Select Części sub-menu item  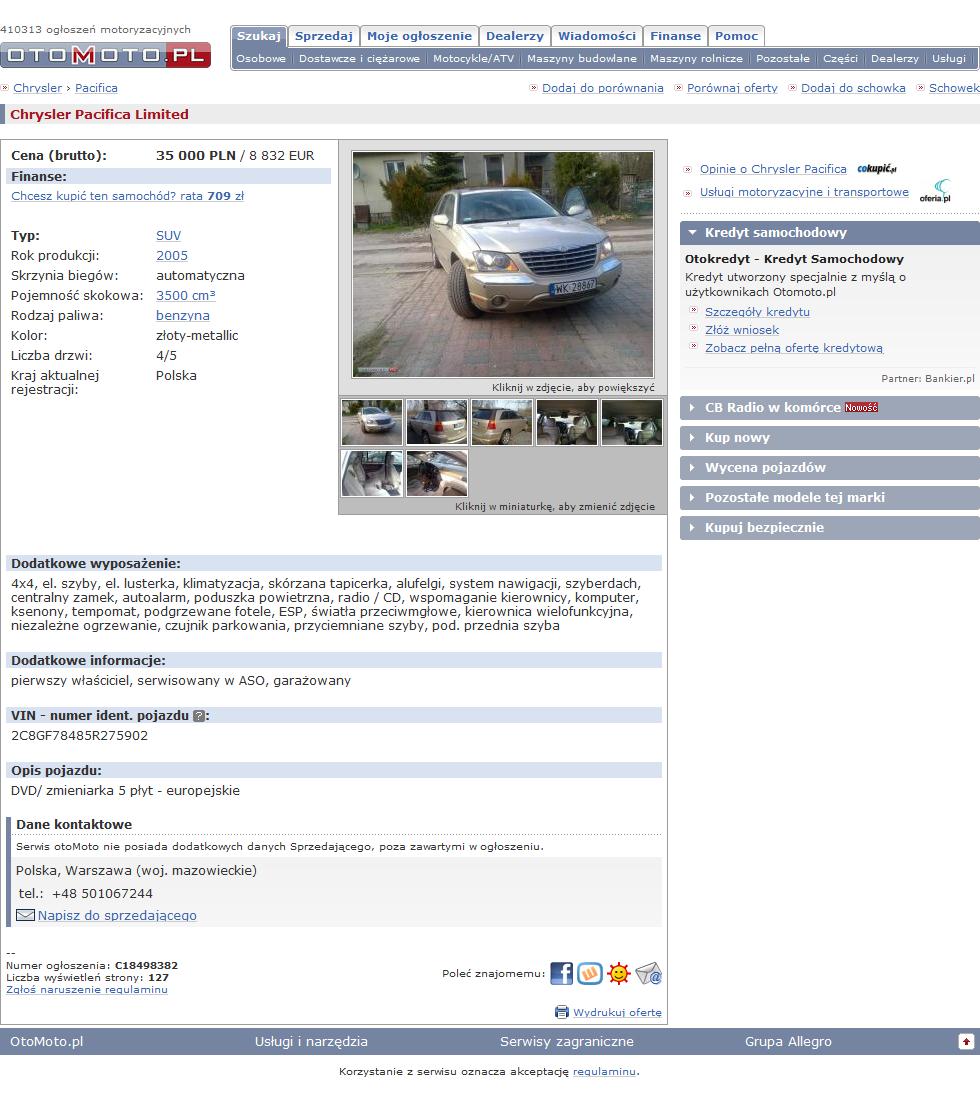pyautogui.click(x=840, y=59)
